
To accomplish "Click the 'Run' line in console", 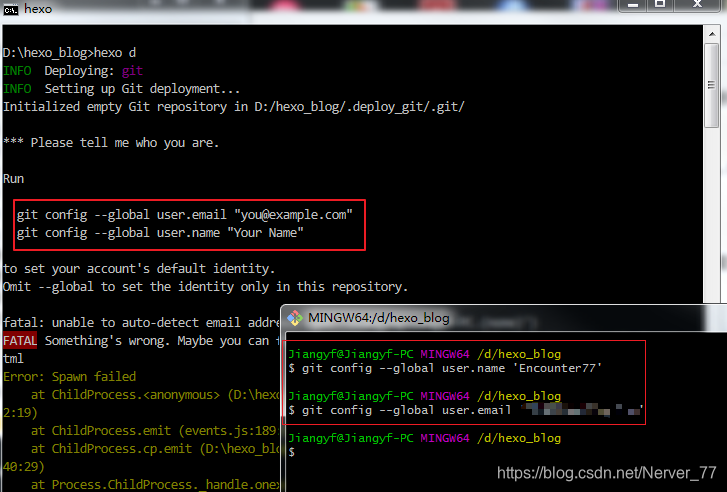I will [x=13, y=179].
